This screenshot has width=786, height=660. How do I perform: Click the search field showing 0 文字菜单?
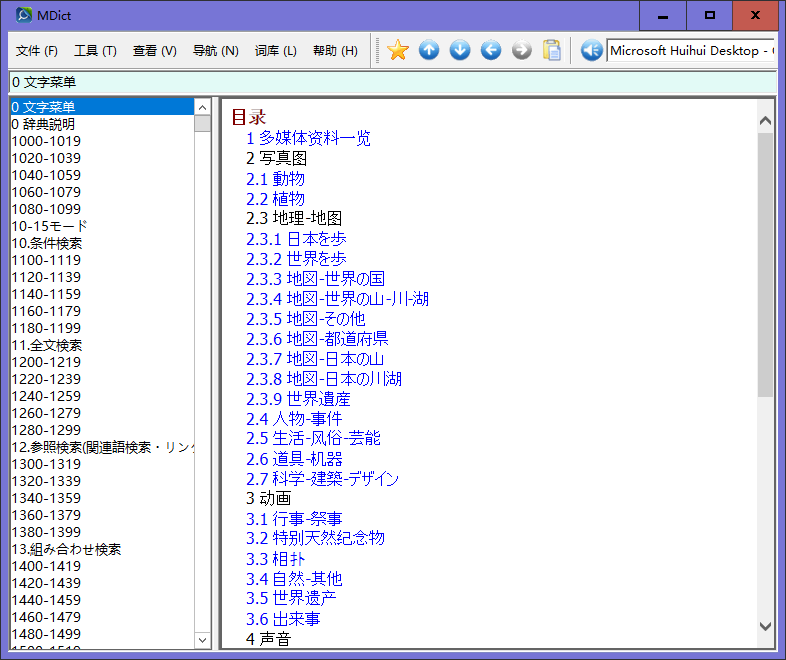tap(390, 82)
